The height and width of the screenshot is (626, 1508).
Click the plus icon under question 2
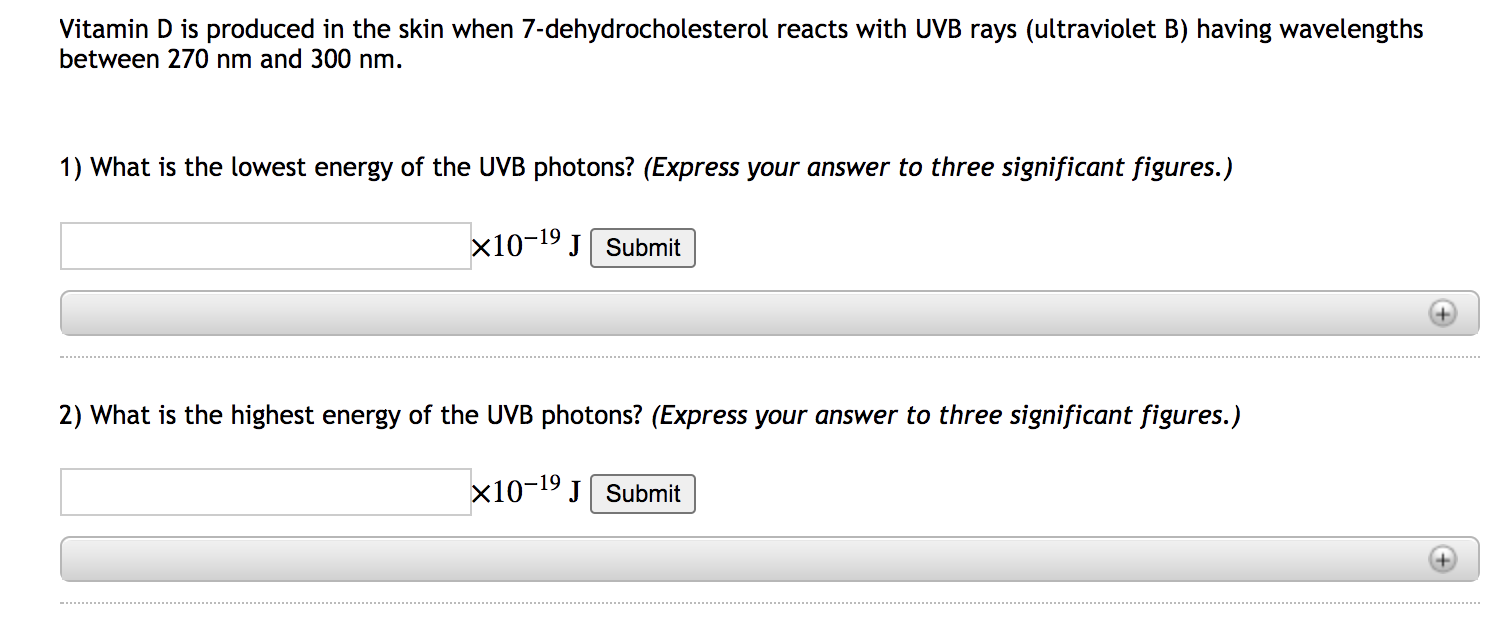1441,560
